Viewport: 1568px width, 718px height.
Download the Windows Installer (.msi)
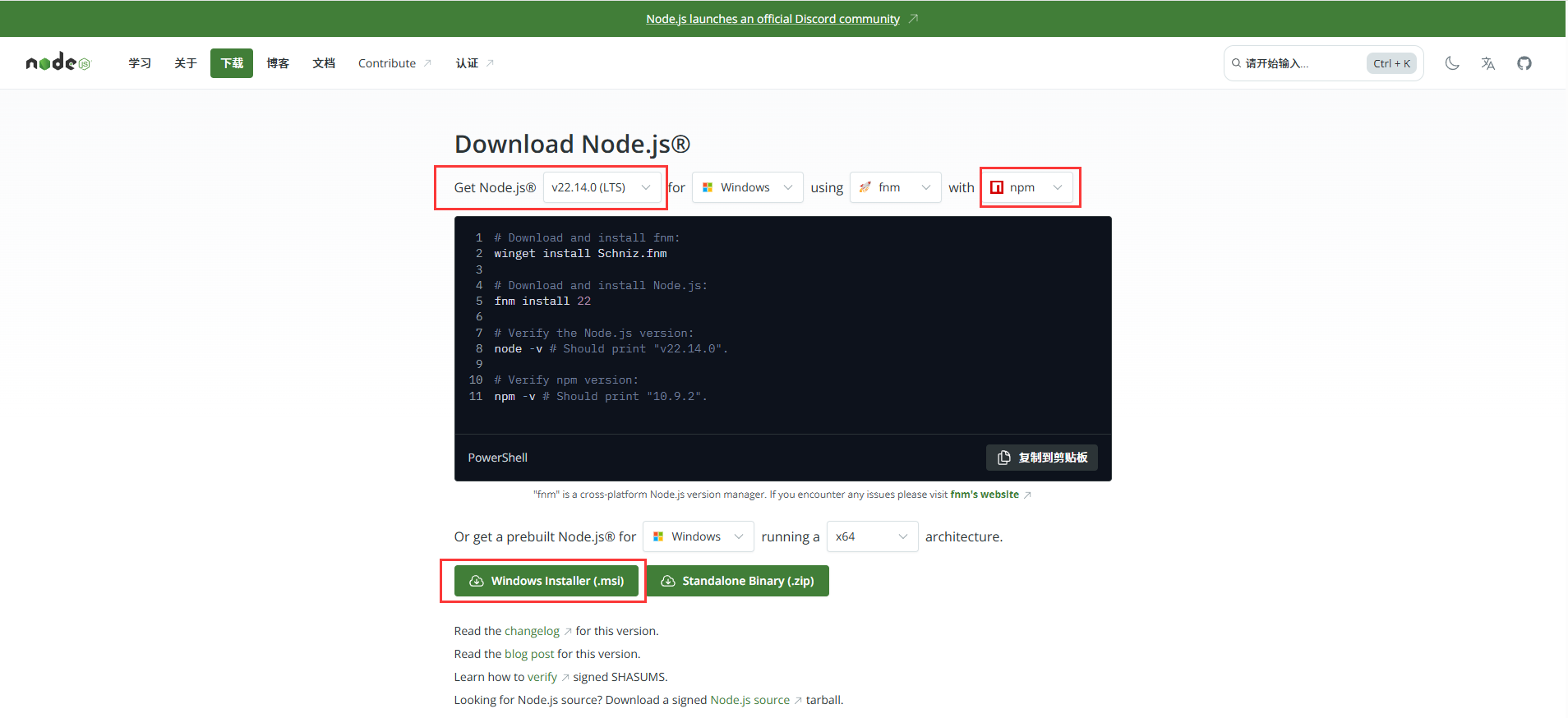coord(546,581)
